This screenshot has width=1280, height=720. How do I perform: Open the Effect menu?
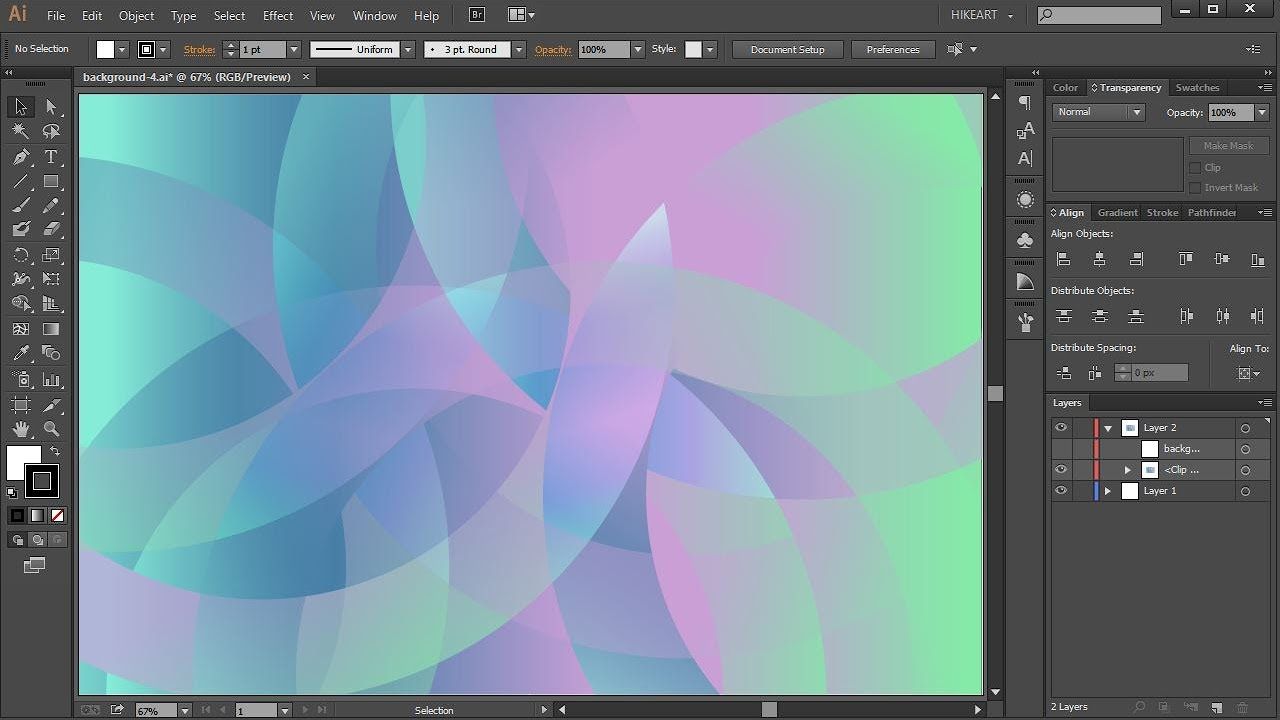point(278,16)
